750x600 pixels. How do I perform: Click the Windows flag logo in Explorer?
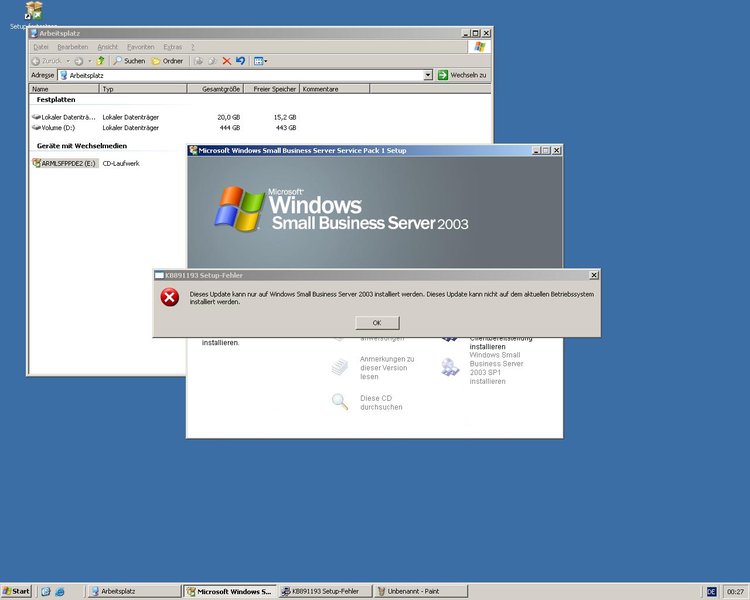(480, 47)
